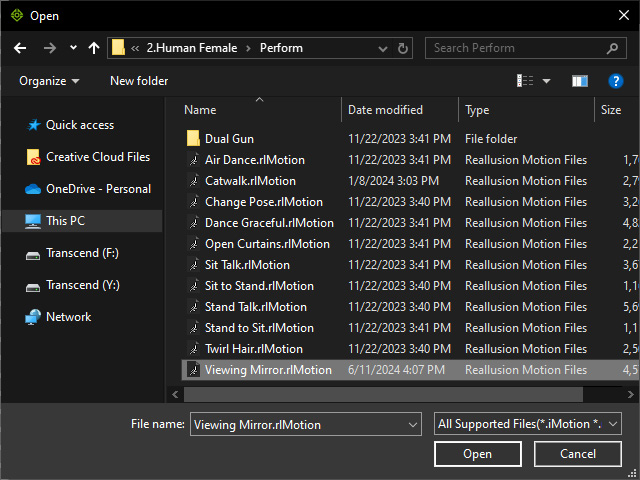Open the view options dropdown arrow
This screenshot has height=480, width=640.
pos(546,81)
